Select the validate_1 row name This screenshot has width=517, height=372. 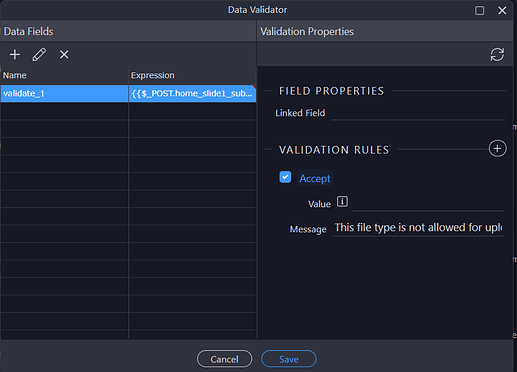point(64,93)
